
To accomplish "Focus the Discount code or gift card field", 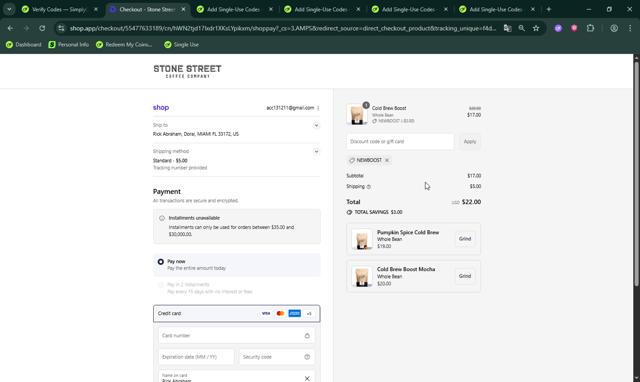I will (400, 142).
